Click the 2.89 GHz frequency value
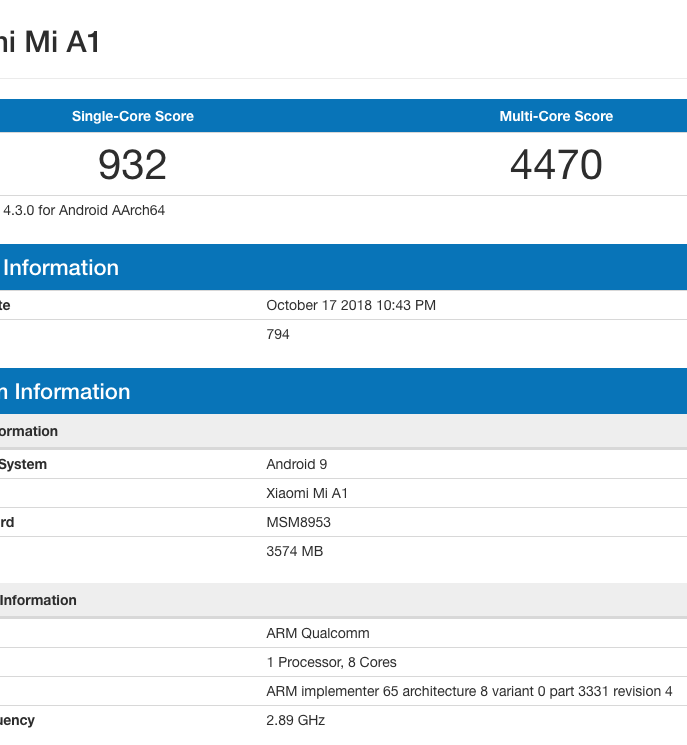 pos(295,720)
